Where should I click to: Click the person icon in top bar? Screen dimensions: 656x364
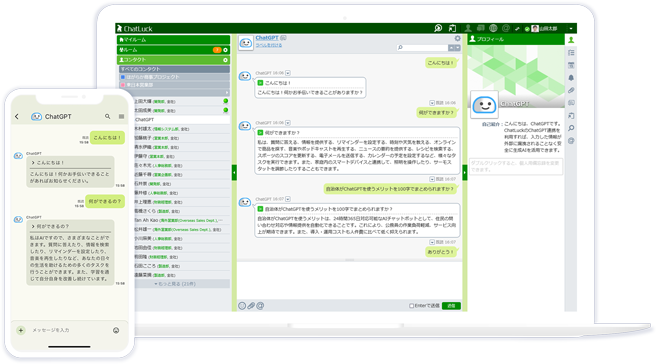coord(468,28)
